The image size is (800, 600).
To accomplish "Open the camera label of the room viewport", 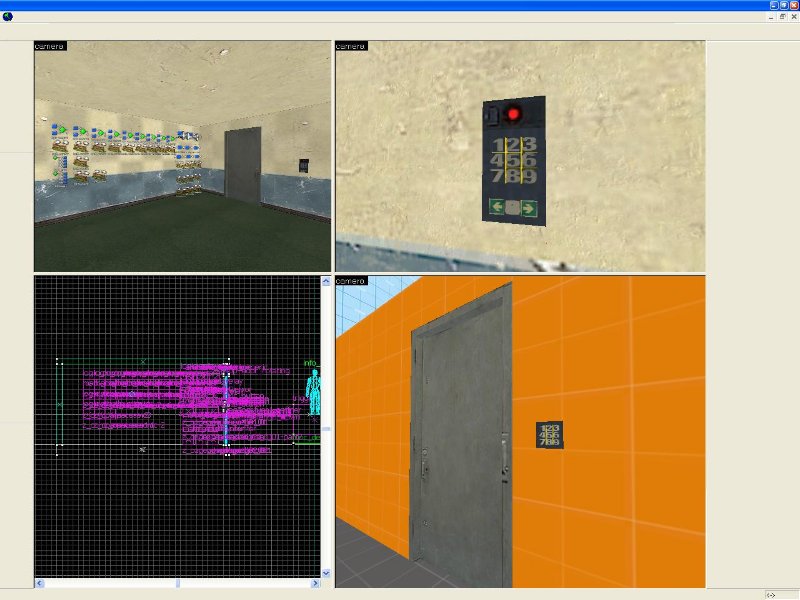I will point(50,46).
